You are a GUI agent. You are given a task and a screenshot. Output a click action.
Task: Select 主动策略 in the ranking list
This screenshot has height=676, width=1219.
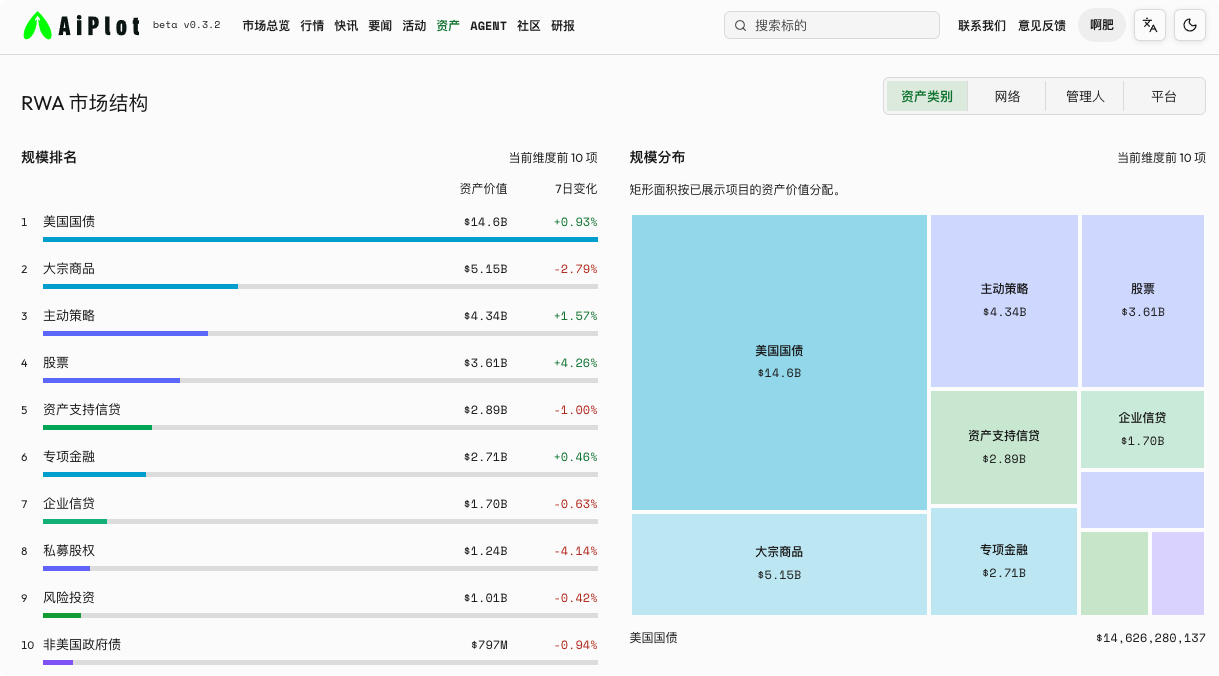[x=69, y=316]
